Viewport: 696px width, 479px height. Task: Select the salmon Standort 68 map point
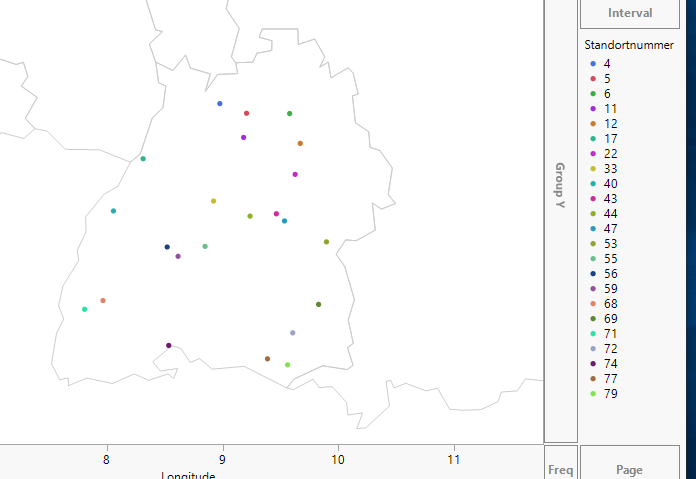[x=103, y=301]
